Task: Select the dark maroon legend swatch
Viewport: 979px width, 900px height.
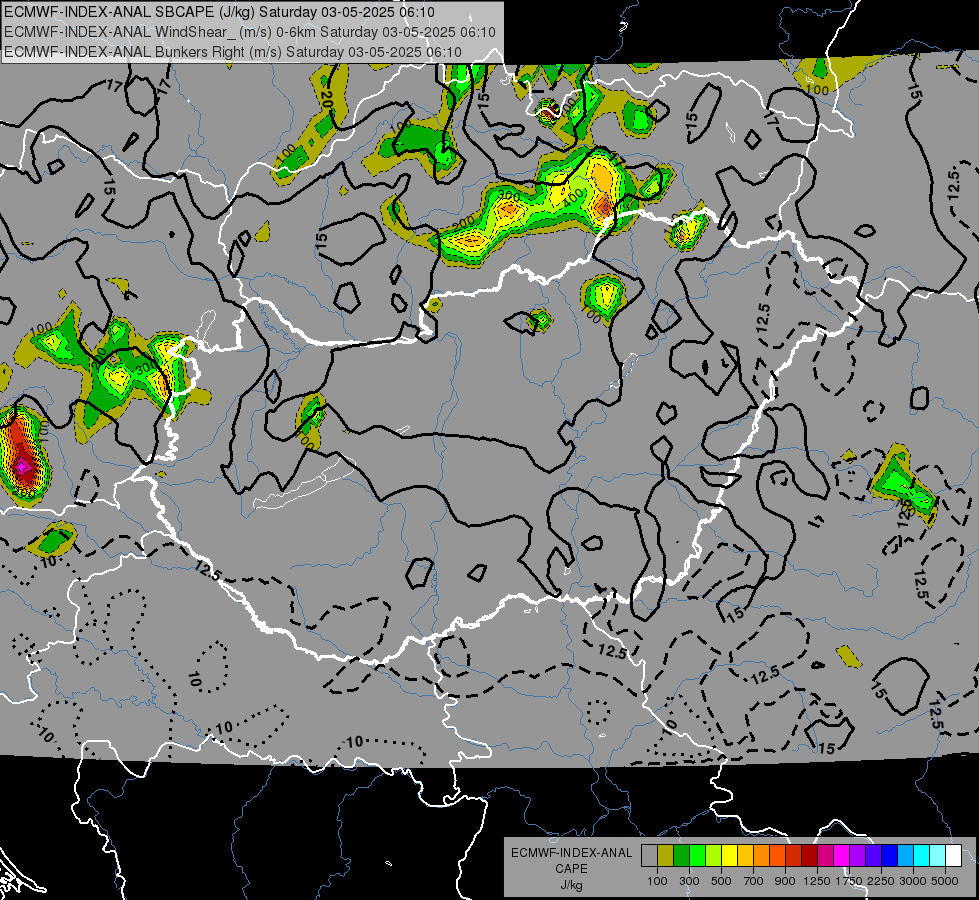Action: point(810,855)
